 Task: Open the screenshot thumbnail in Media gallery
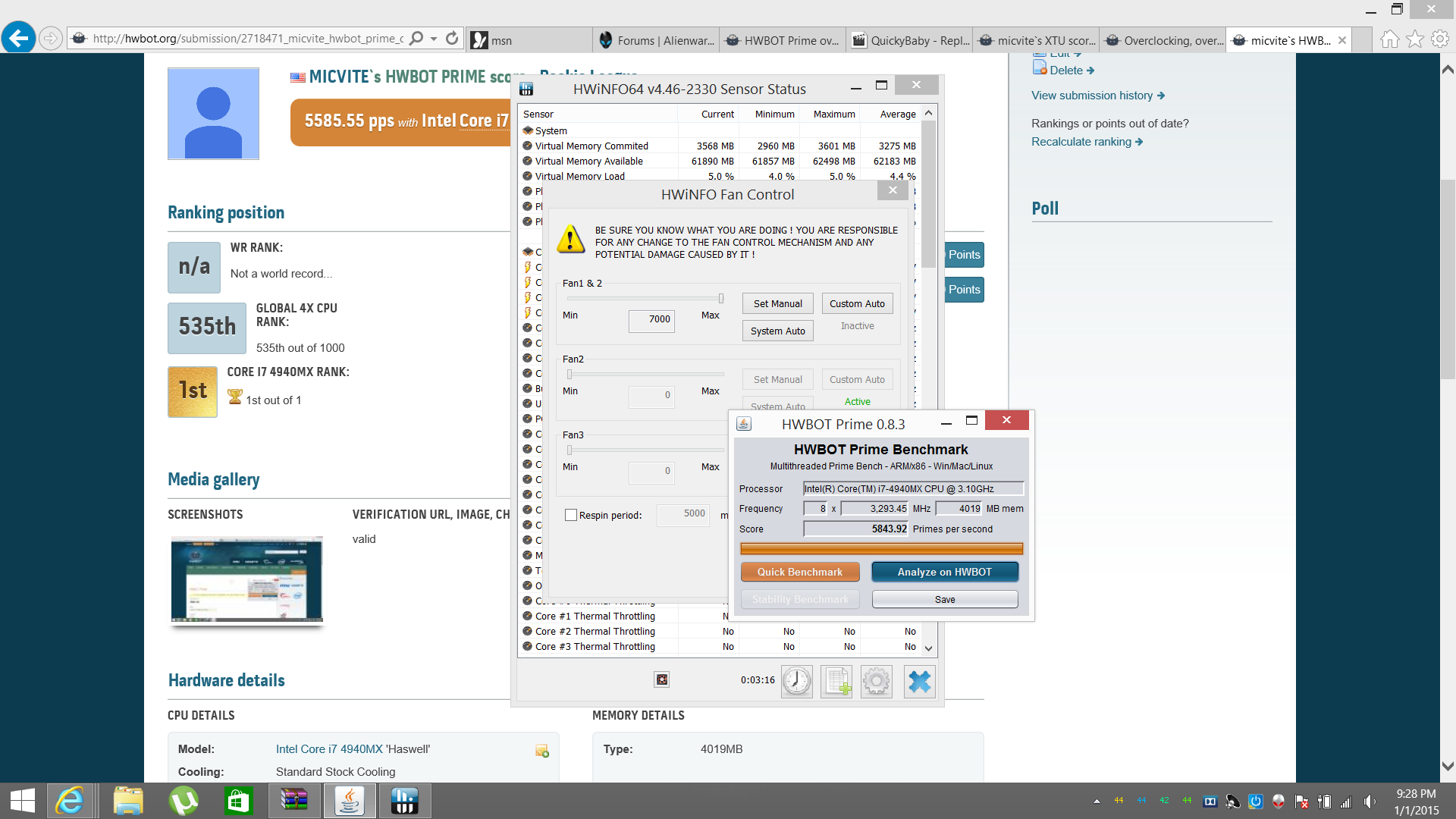[x=246, y=579]
